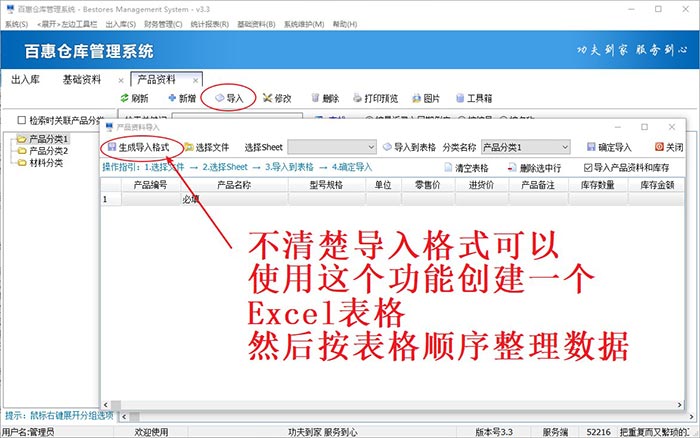700x438 pixels.
Task: Open the 分类名称 dropdown
Action: (x=526, y=147)
